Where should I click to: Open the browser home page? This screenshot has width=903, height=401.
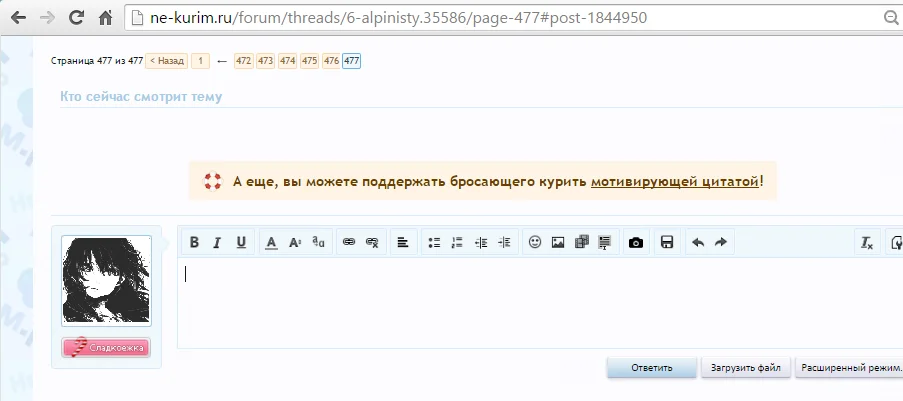105,18
